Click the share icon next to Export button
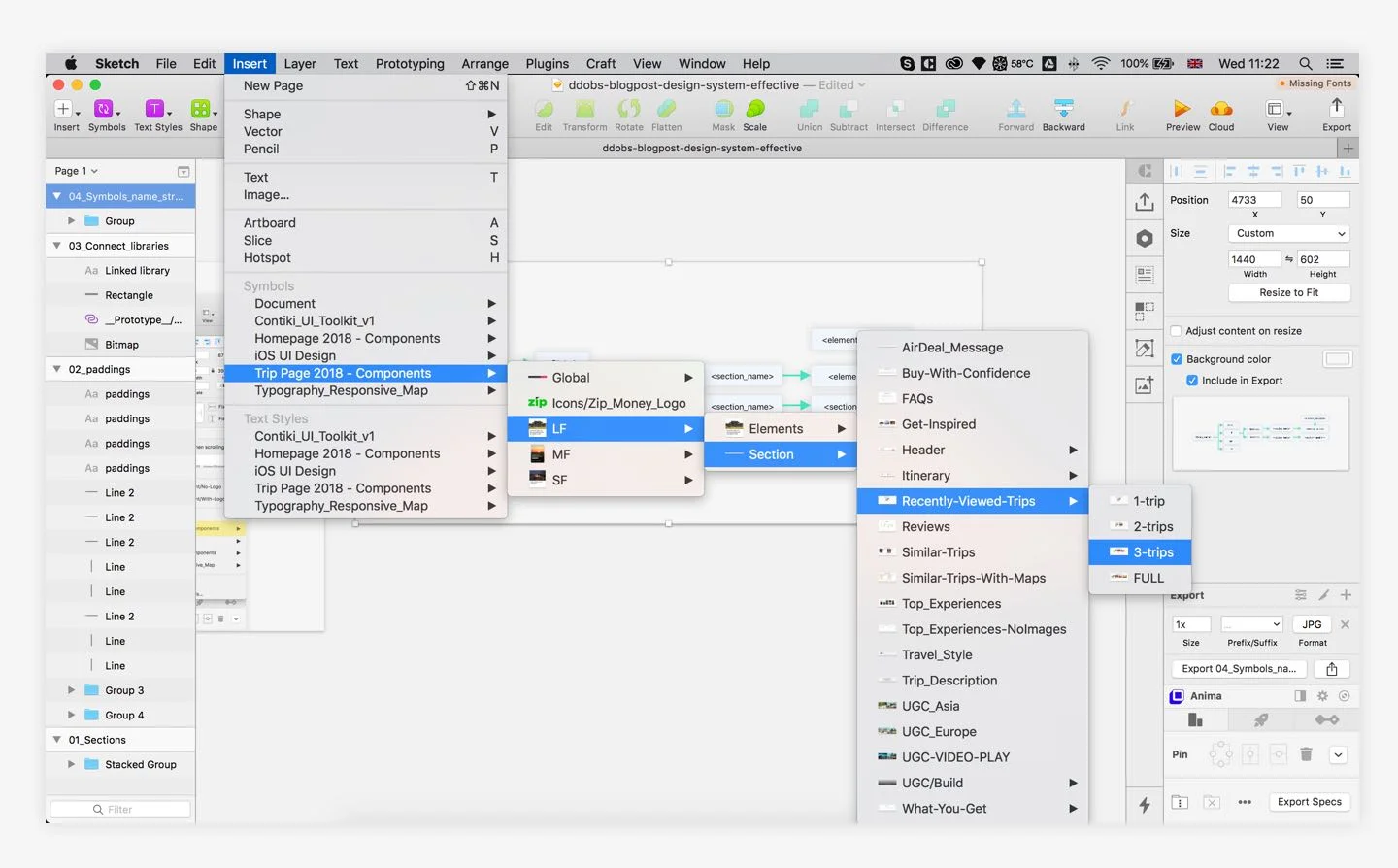The width and height of the screenshot is (1398, 868). 1332,669
